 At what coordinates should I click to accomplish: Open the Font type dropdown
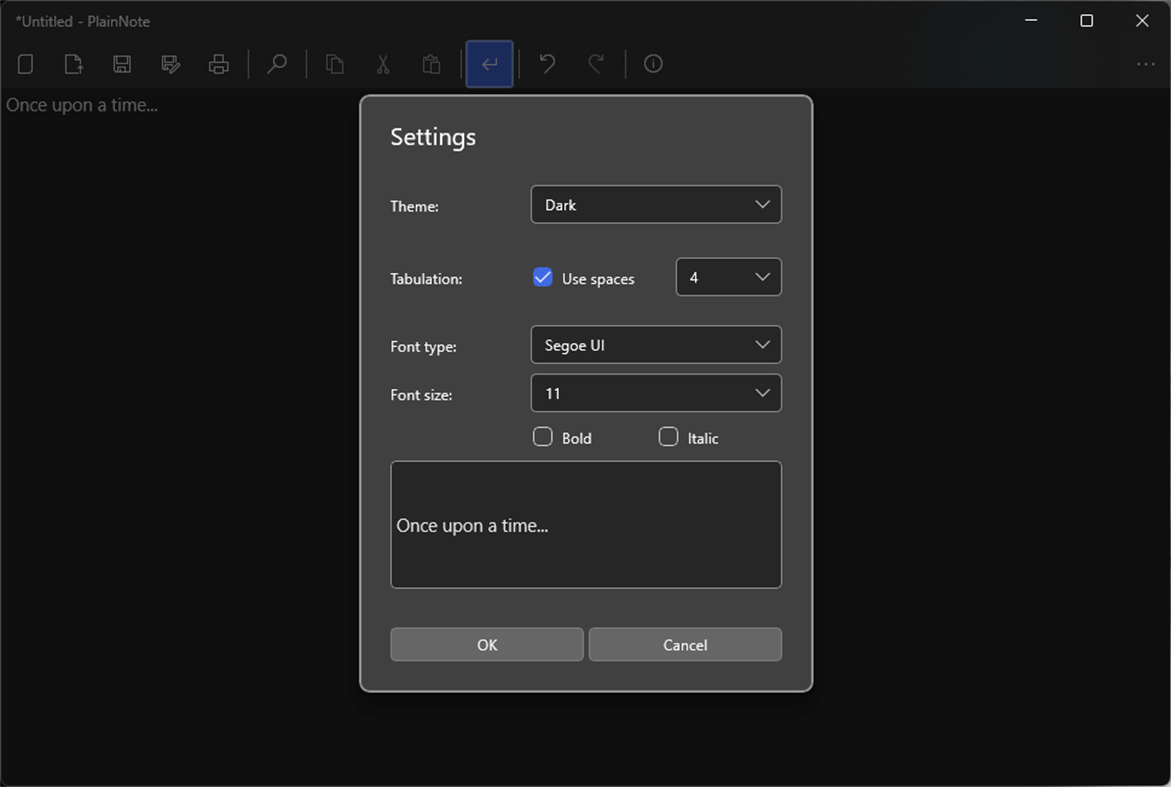(655, 344)
